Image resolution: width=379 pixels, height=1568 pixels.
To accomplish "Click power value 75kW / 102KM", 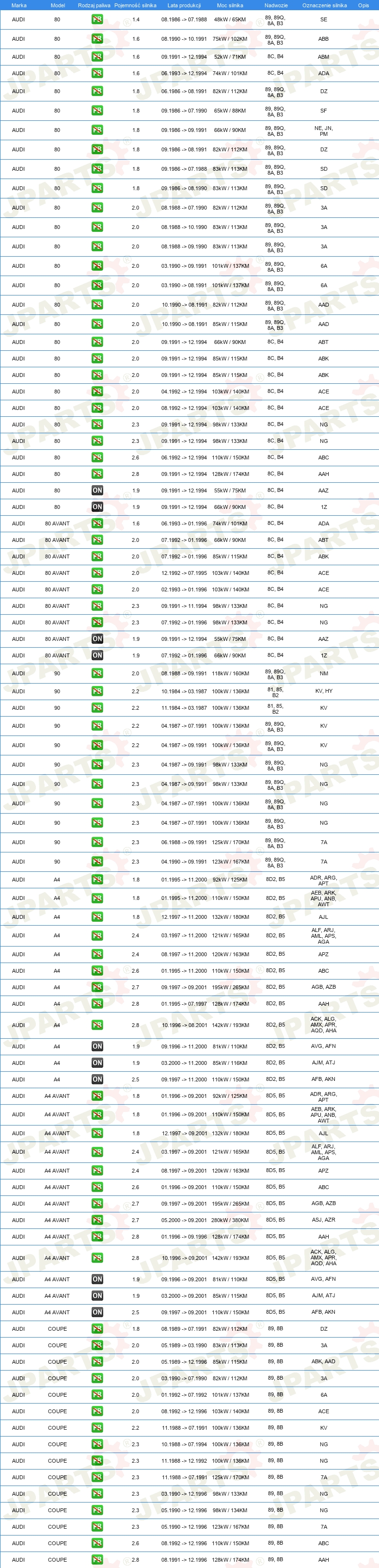I will tap(230, 39).
